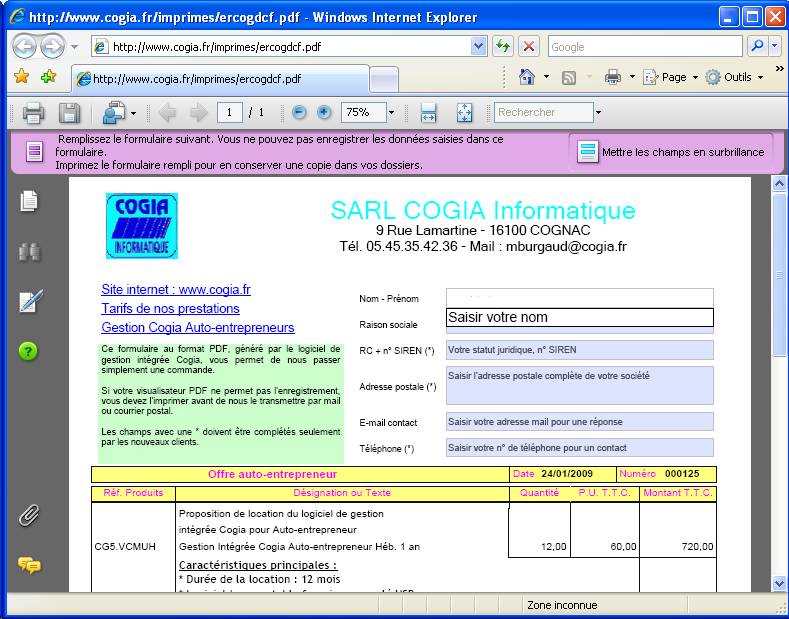Open the Pages panel in sidebar

(29, 201)
